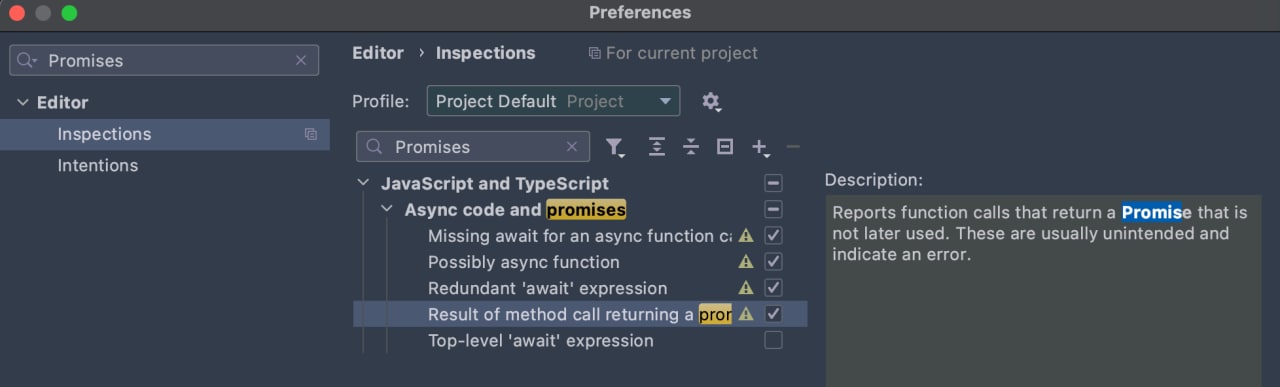Uncheck Possibly async function checkbox
Screen dimensions: 1280x387
[773, 262]
